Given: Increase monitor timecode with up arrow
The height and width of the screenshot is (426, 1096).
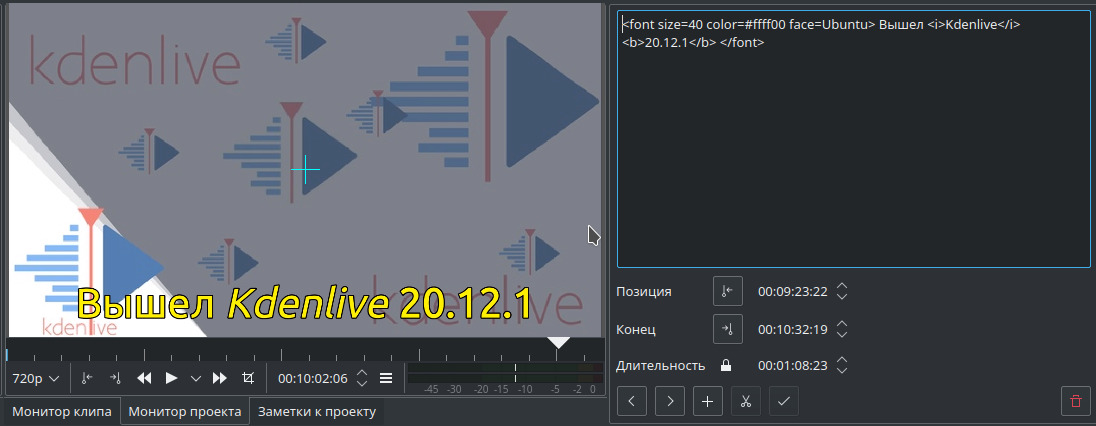Looking at the screenshot, I should tap(361, 374).
